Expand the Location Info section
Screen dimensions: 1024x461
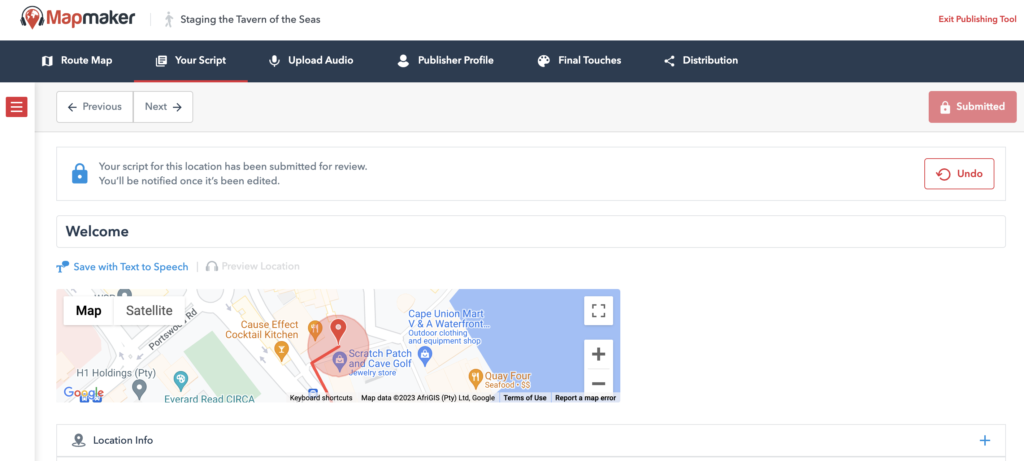[x=984, y=440]
